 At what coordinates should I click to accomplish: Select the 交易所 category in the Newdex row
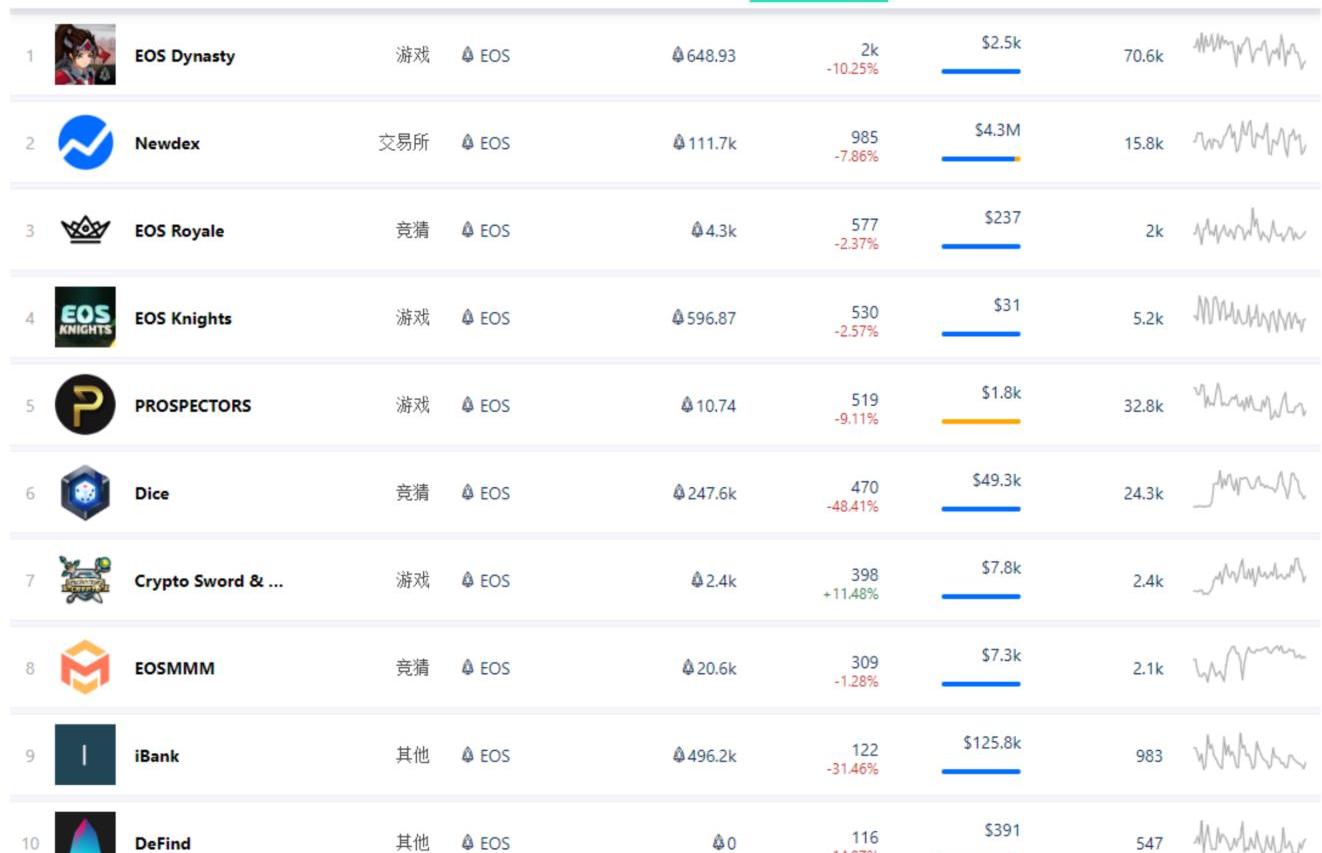pos(404,142)
